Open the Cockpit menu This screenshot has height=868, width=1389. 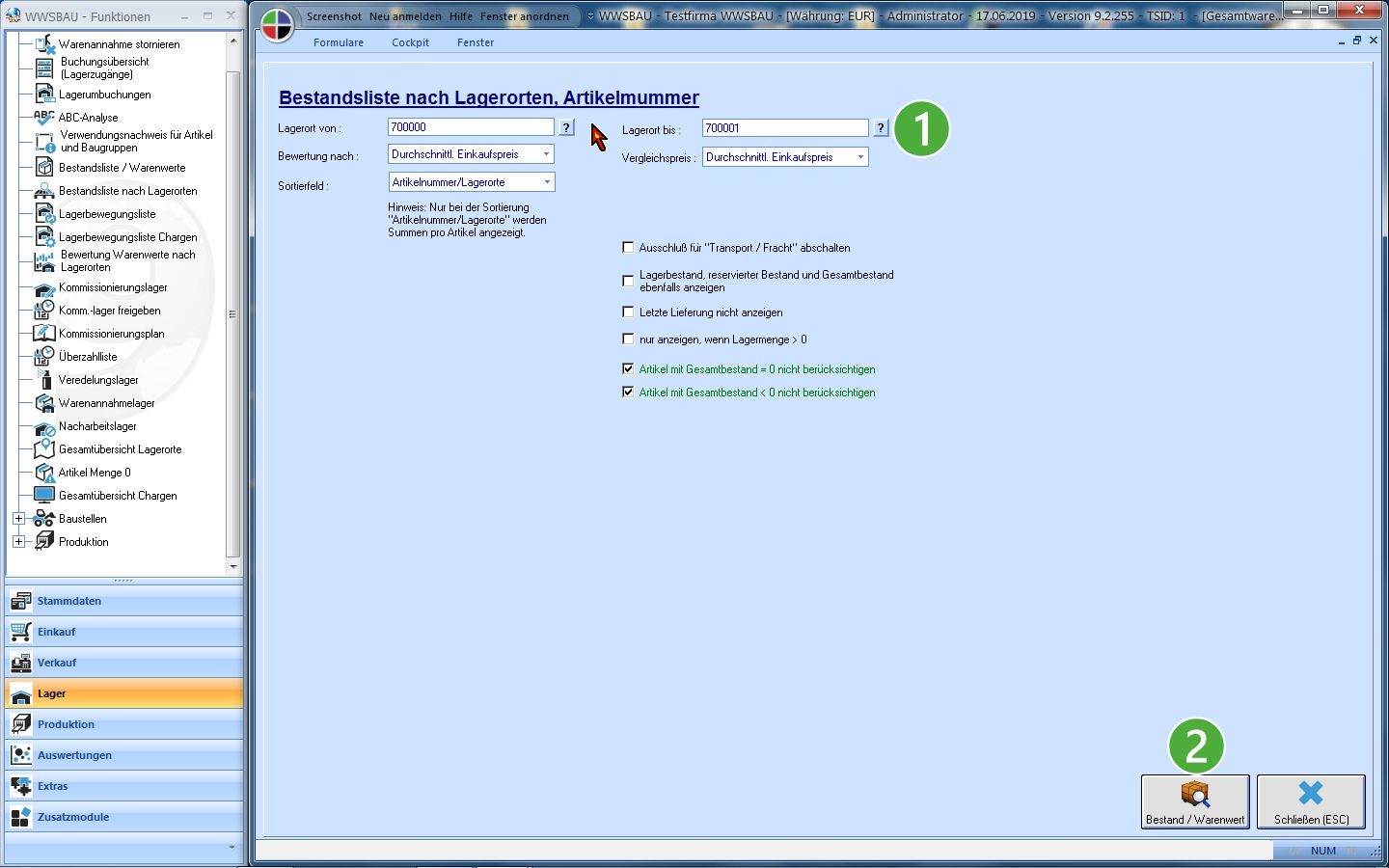[410, 42]
